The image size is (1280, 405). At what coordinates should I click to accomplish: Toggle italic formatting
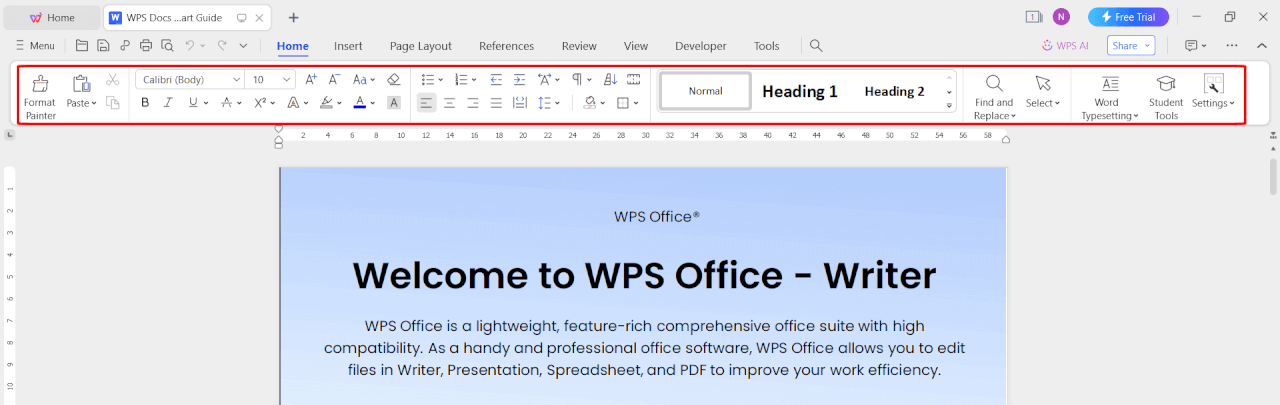[168, 102]
